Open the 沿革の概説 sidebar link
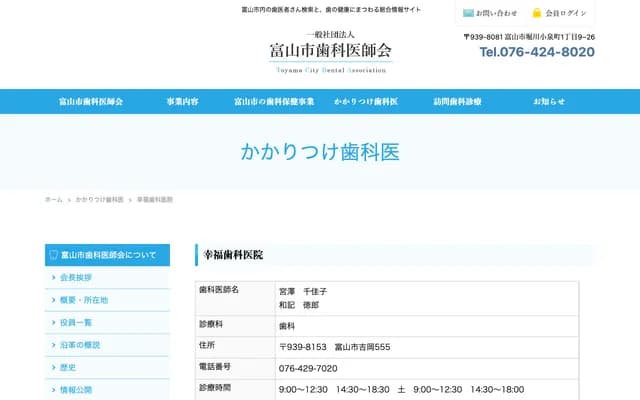 tap(80, 345)
